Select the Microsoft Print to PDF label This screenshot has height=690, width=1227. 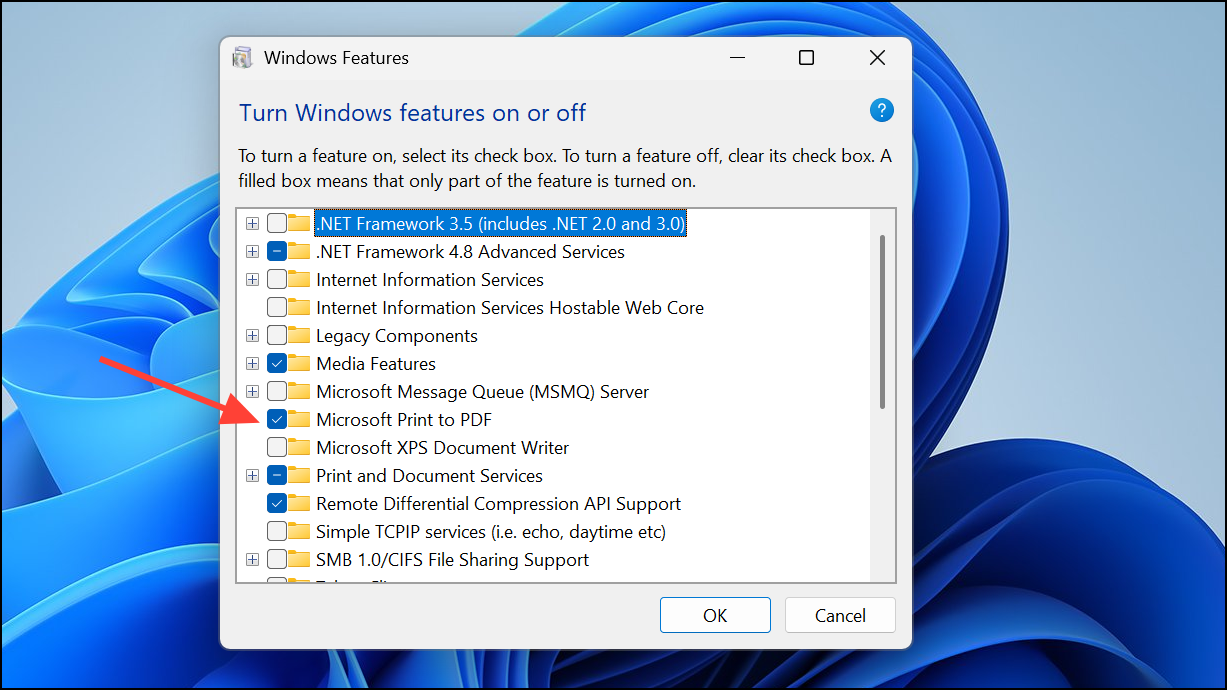click(x=404, y=420)
